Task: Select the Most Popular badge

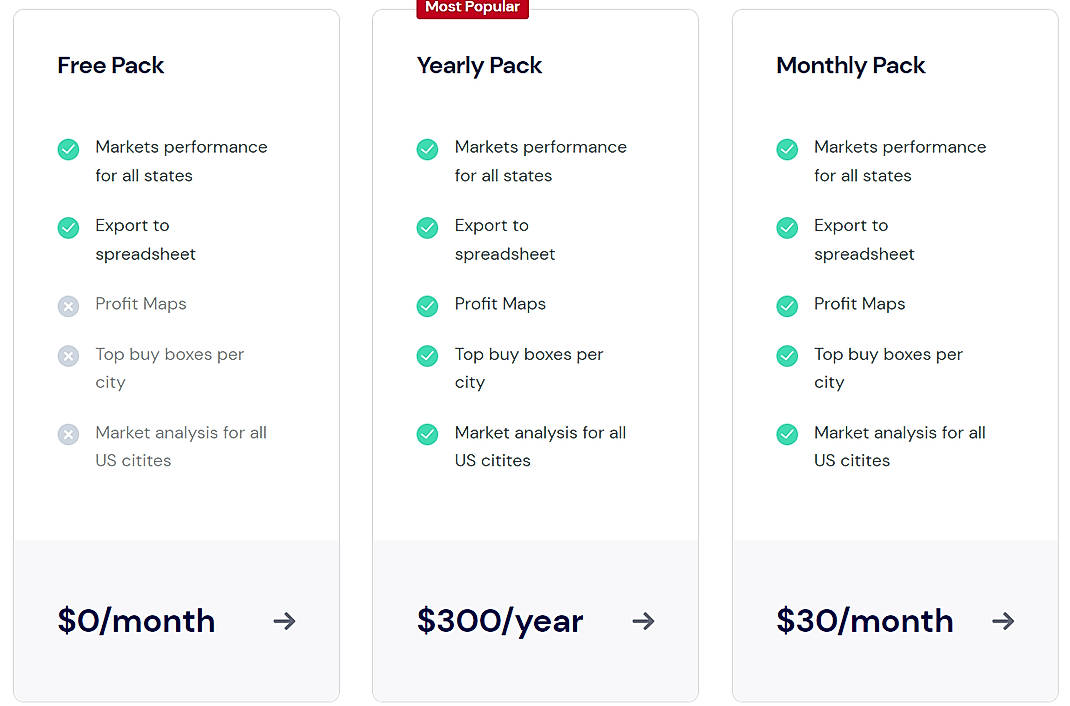Action: click(x=472, y=8)
